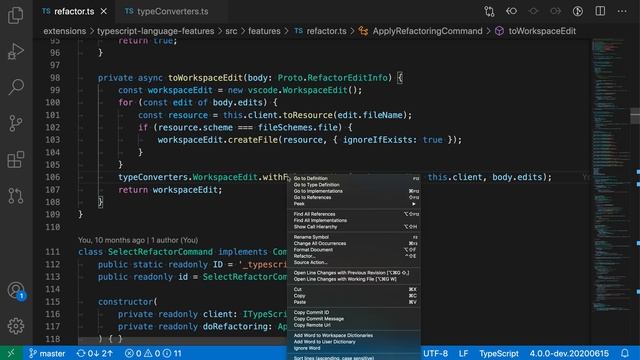Image resolution: width=640 pixels, height=360 pixels.
Task: Expand the Peek submenu
Action: (354, 204)
